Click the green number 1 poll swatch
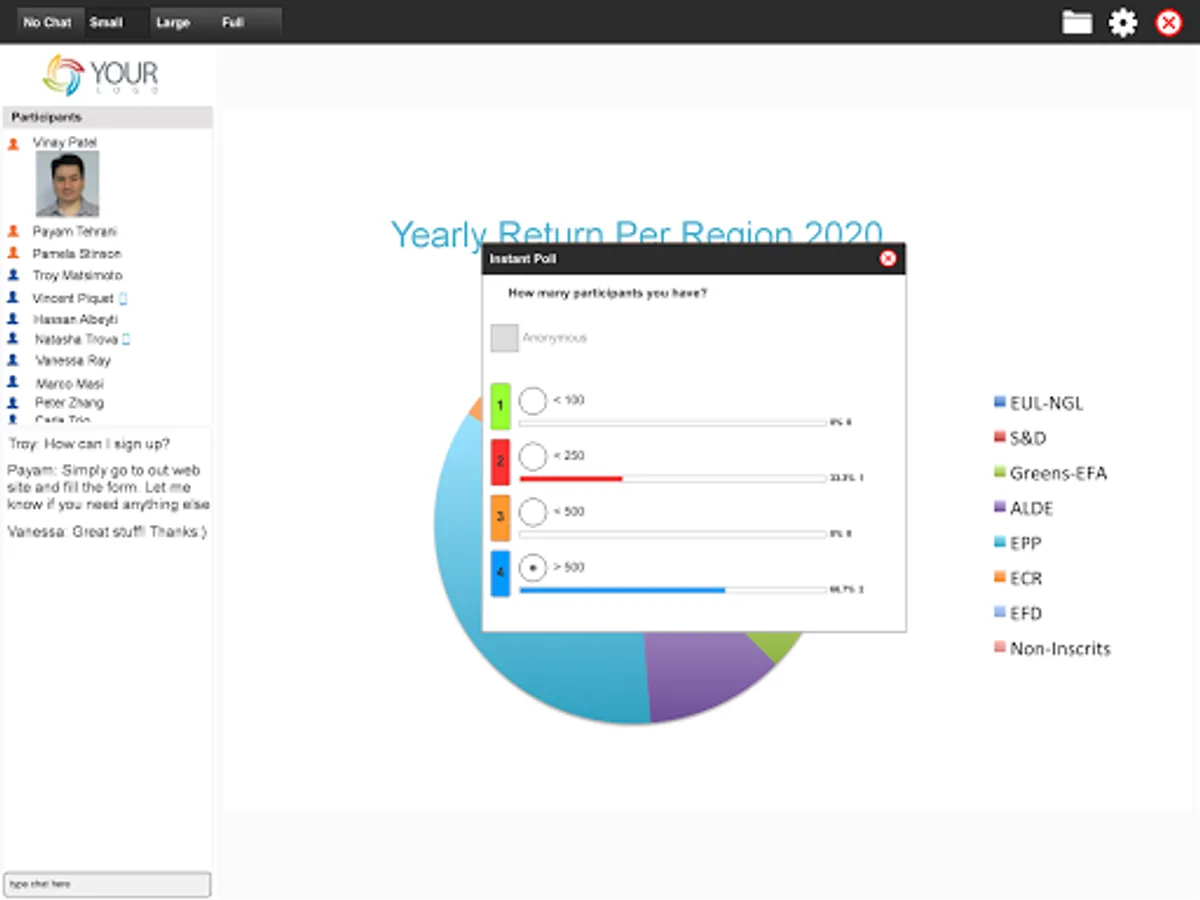Viewport: 1200px width, 900px height. coord(500,407)
